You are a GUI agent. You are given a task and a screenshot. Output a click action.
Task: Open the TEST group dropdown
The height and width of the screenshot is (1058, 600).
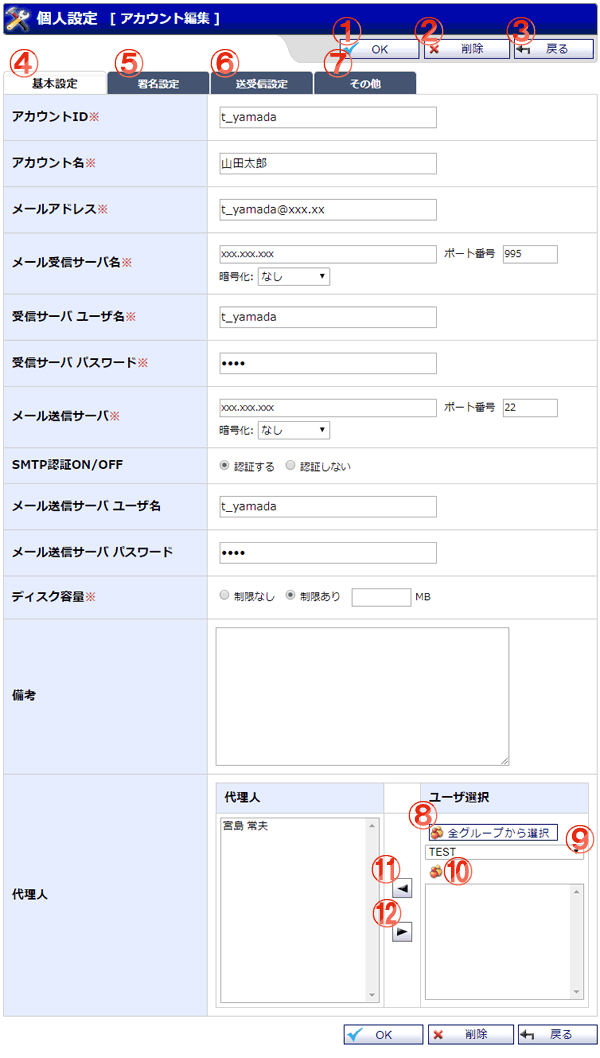pos(504,852)
